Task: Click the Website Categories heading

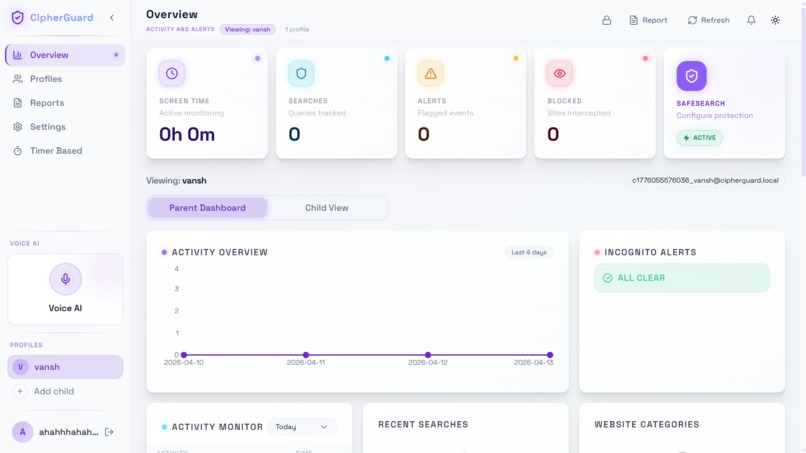Action: 647,424
